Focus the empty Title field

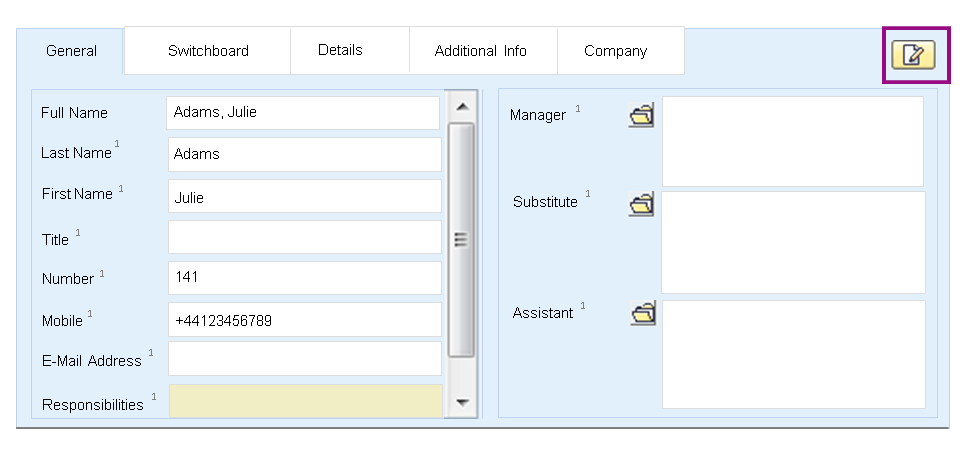coord(305,237)
